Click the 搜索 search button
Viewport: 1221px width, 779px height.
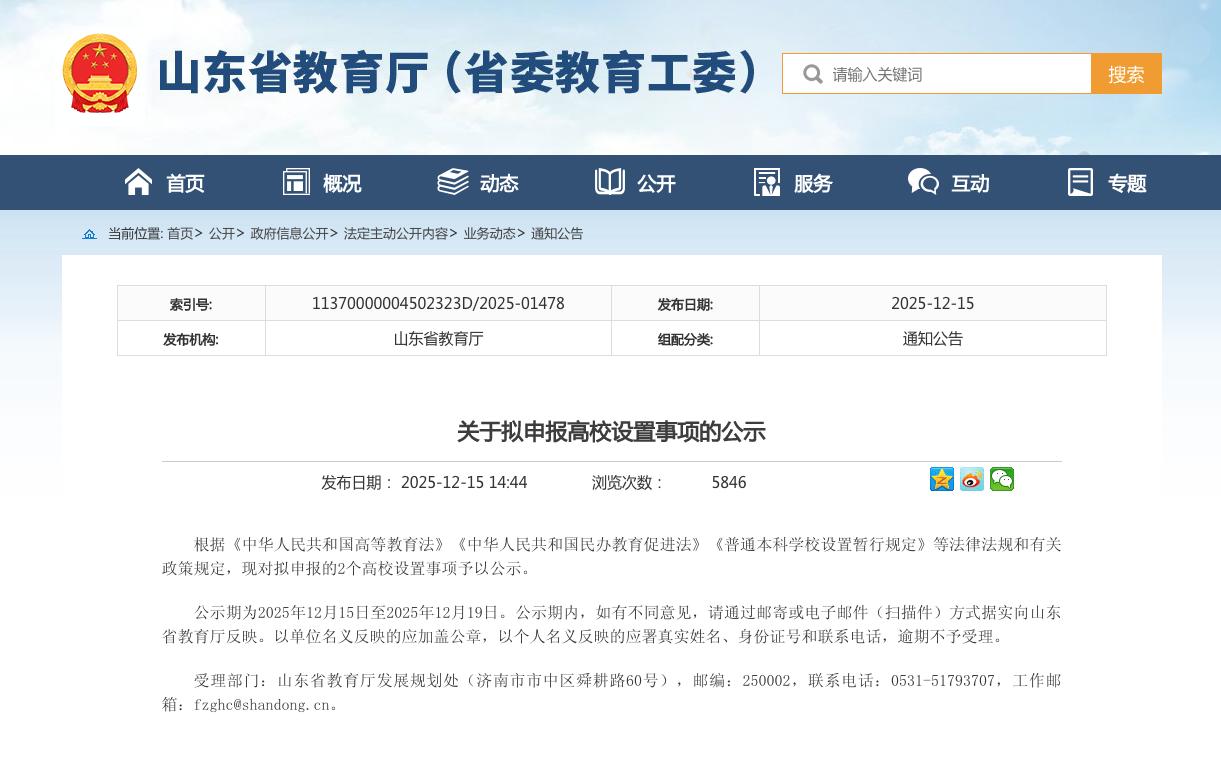click(x=1126, y=74)
